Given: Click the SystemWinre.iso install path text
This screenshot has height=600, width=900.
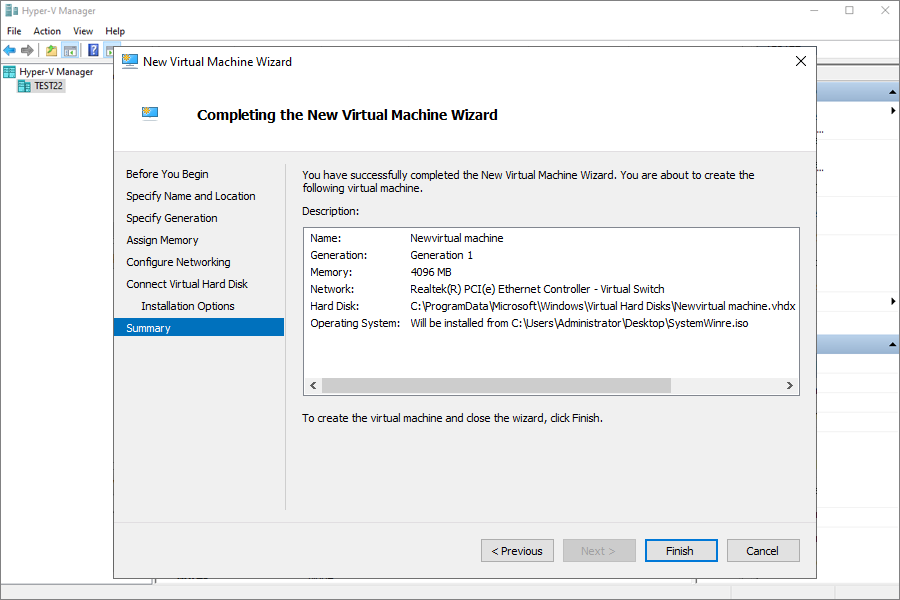Looking at the screenshot, I should tap(579, 323).
